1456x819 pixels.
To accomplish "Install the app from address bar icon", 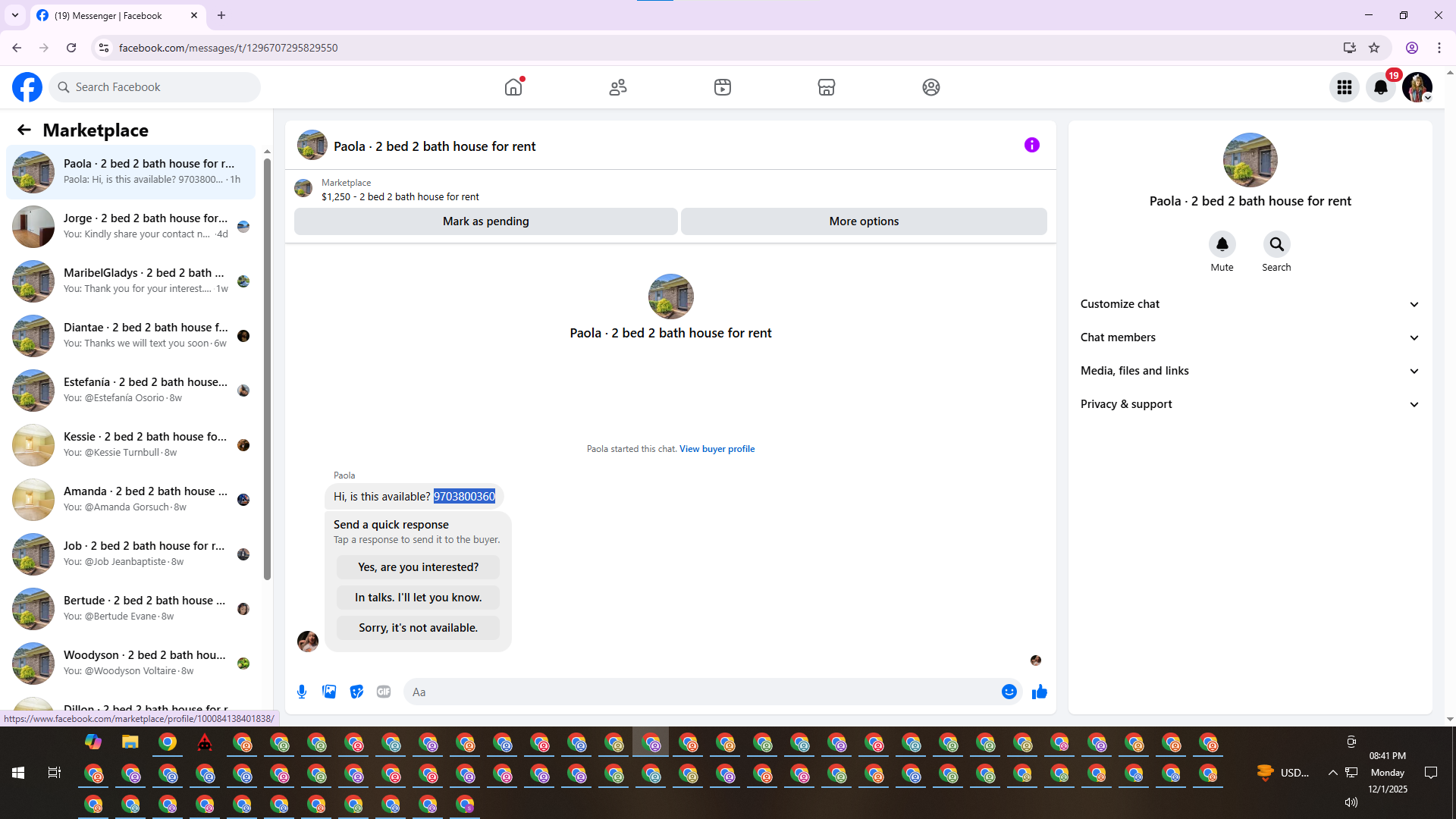I will [x=1350, y=48].
